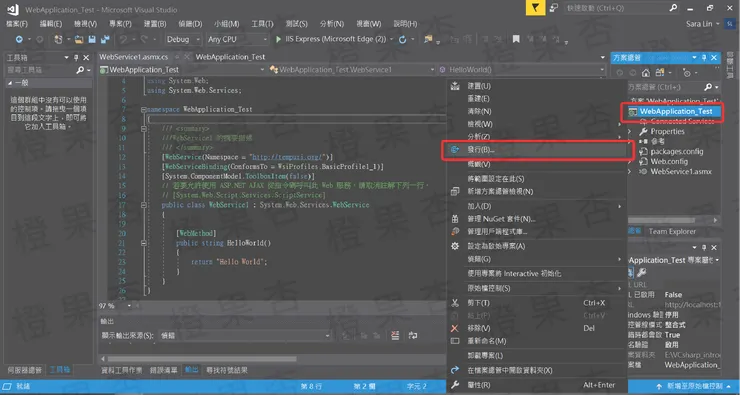Open the 伺服器總管 tab at bottom left
740x395 pixels.
click(25, 370)
